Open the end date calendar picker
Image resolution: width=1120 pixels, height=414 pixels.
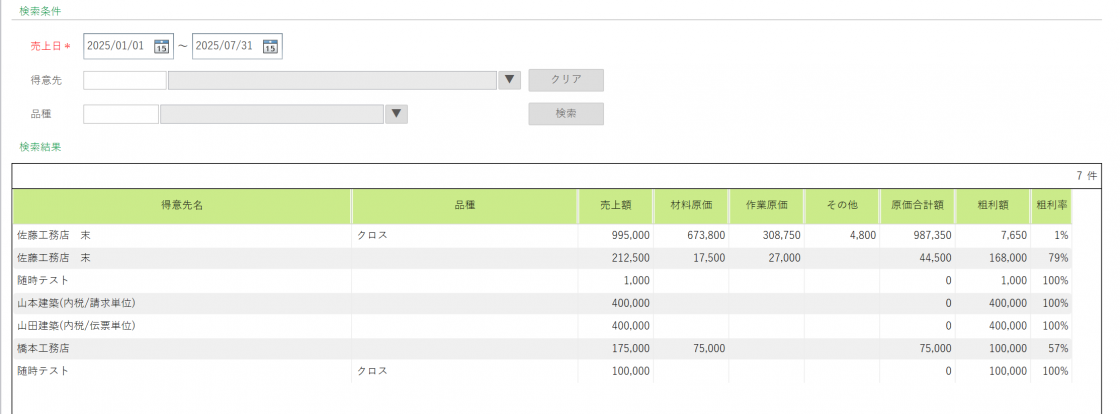click(x=270, y=46)
